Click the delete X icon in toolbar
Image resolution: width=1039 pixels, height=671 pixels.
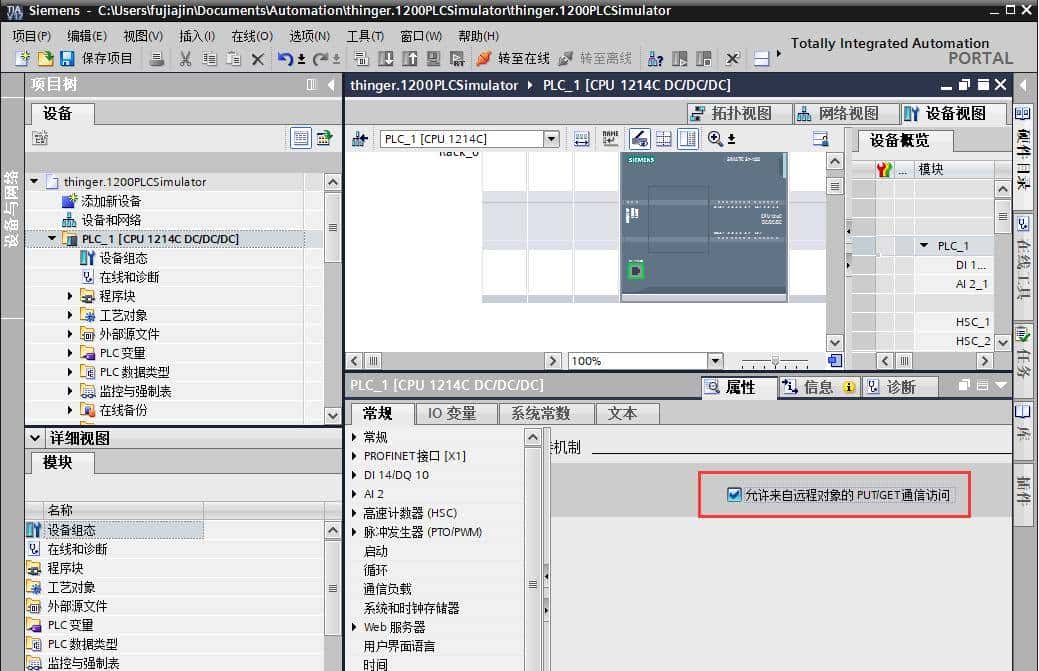tap(257, 59)
